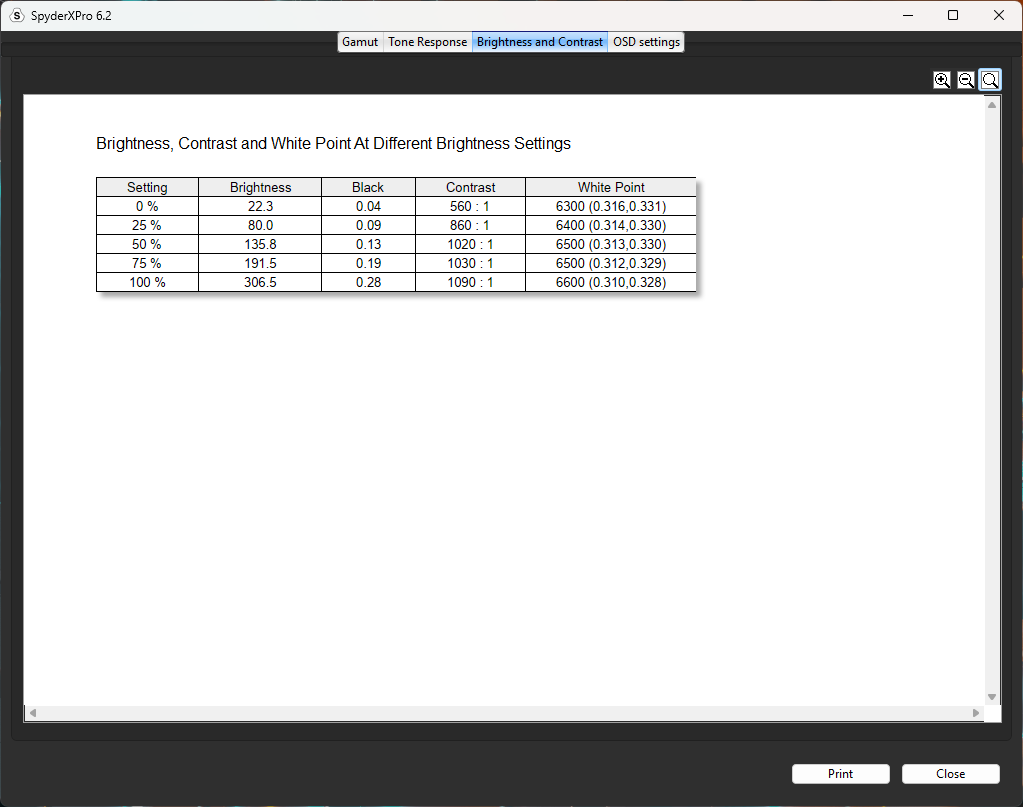Click the vertical scrollbar up arrow

tap(992, 105)
